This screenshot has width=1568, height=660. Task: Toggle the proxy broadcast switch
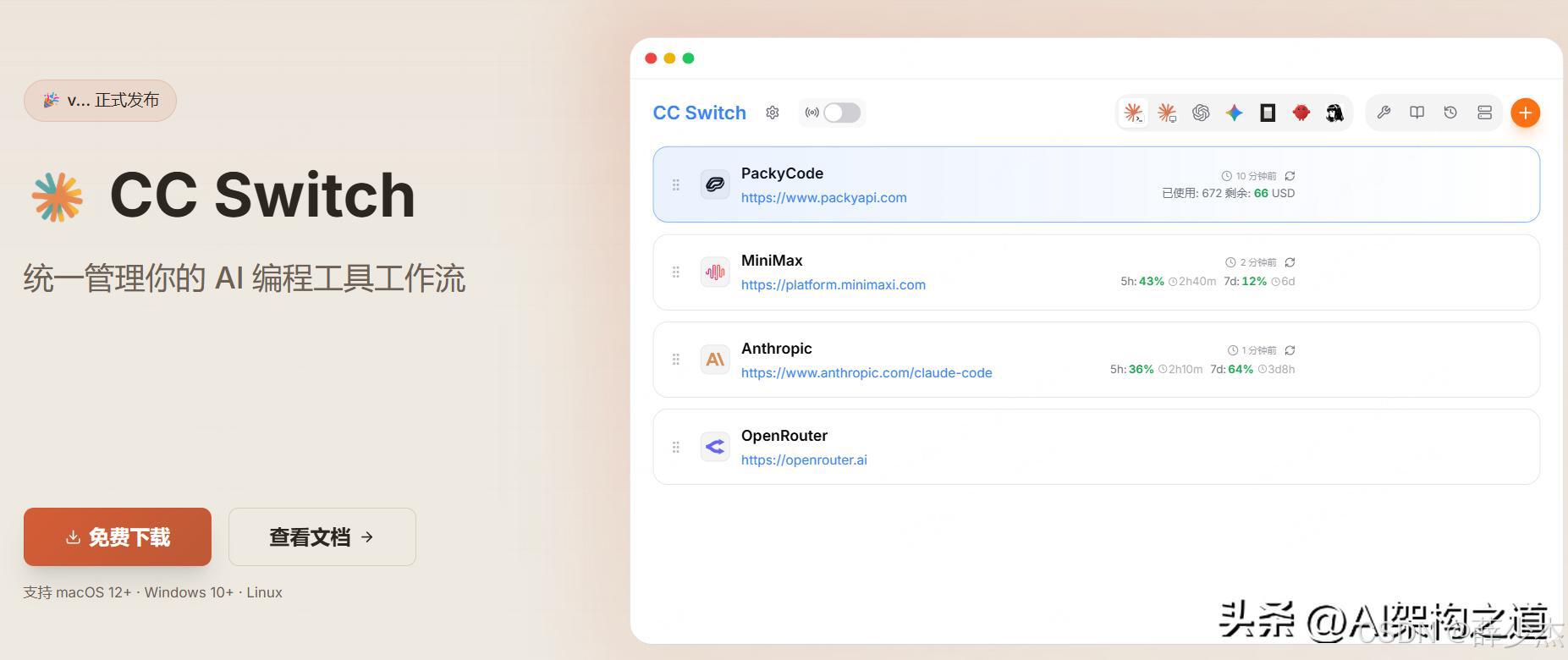(842, 113)
